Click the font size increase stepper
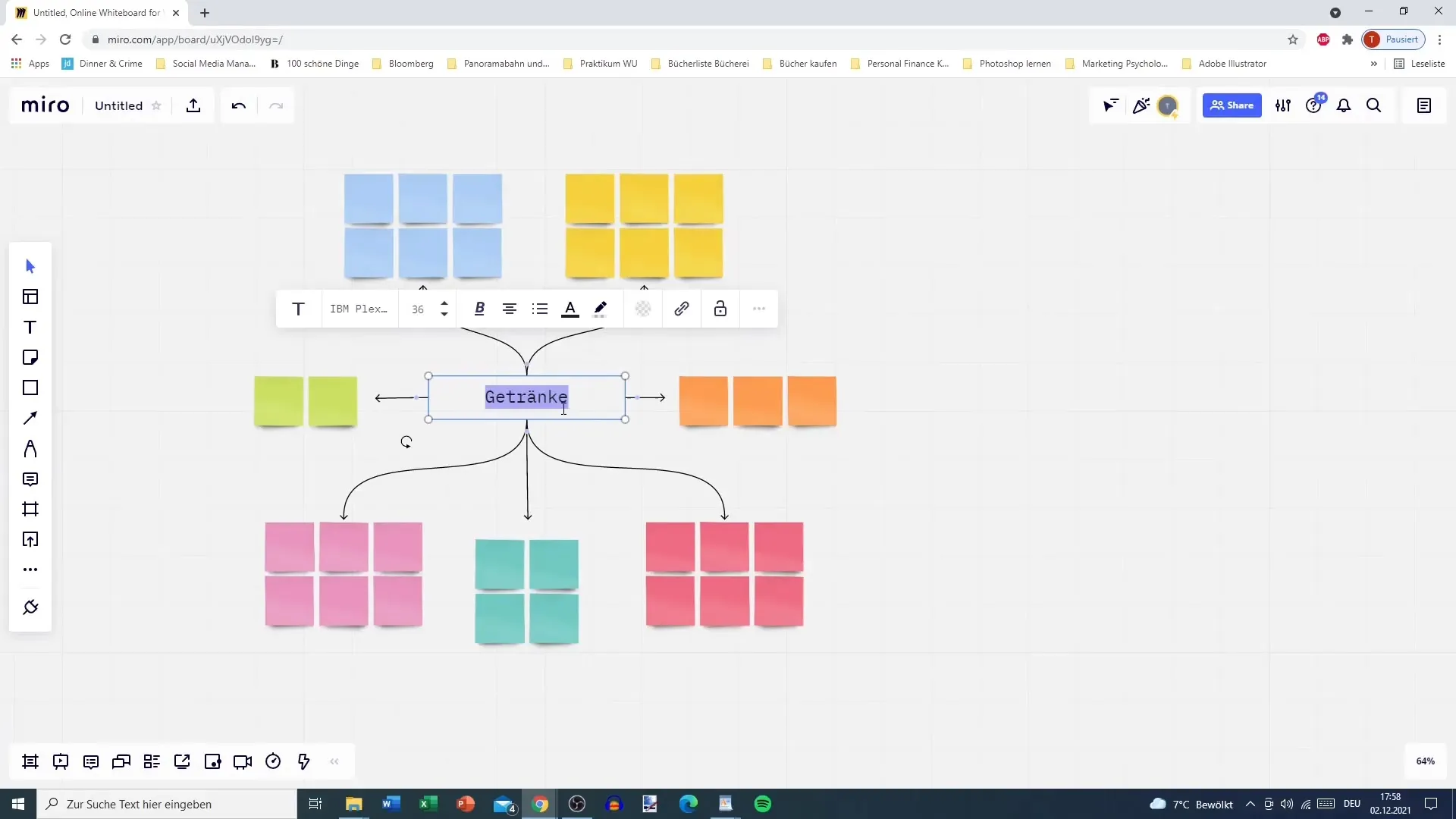This screenshot has height=819, width=1456. [x=443, y=303]
